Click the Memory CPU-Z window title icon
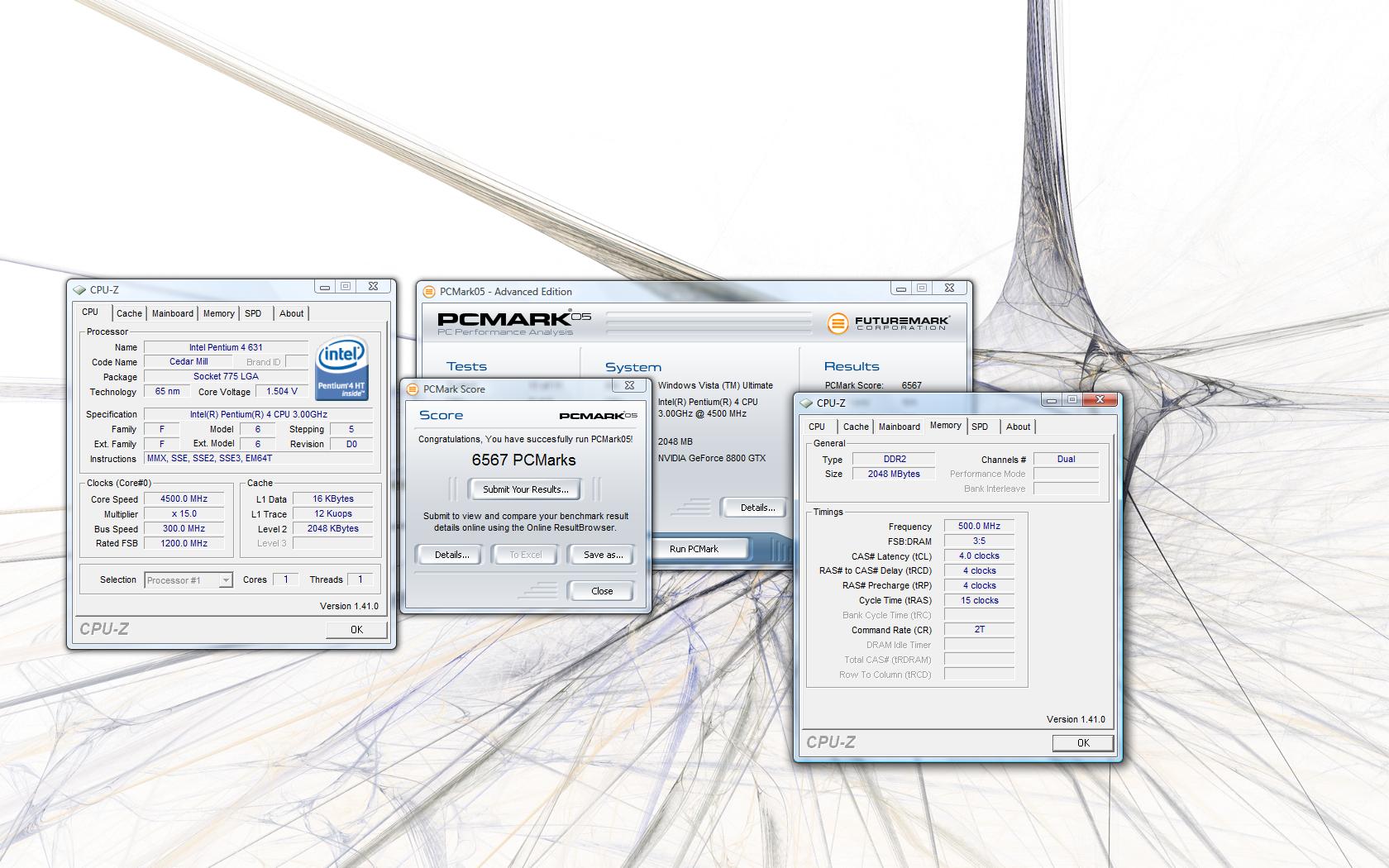 806,403
